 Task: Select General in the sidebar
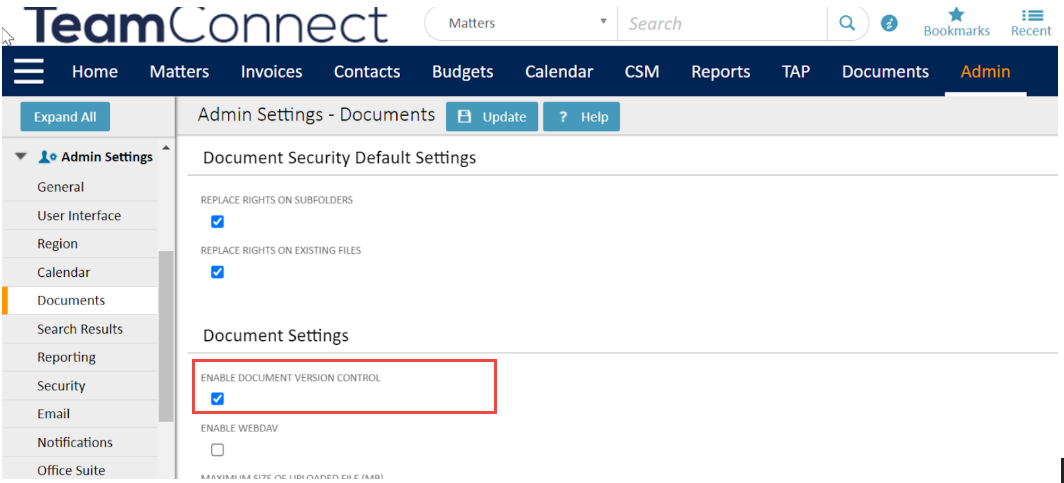point(80,187)
